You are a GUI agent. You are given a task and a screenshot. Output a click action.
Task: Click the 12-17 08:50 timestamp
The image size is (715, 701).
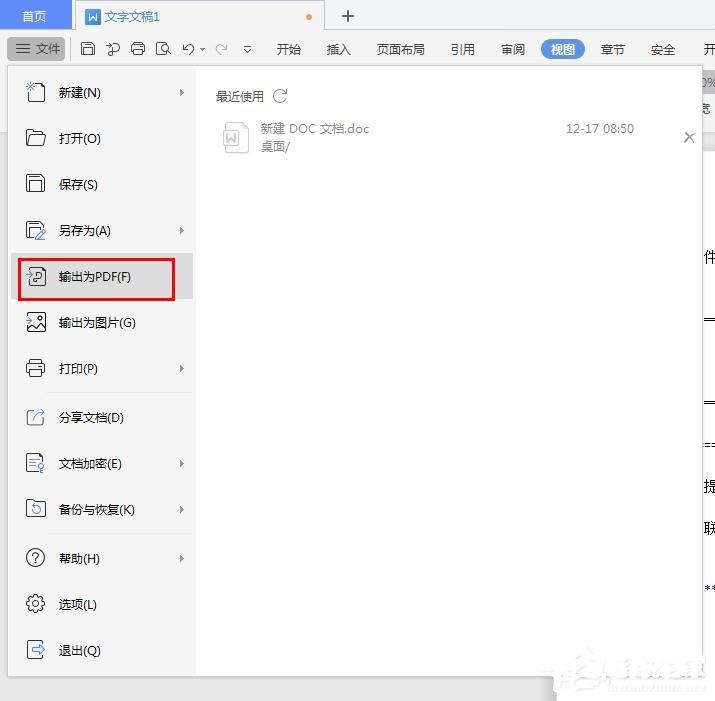(600, 129)
